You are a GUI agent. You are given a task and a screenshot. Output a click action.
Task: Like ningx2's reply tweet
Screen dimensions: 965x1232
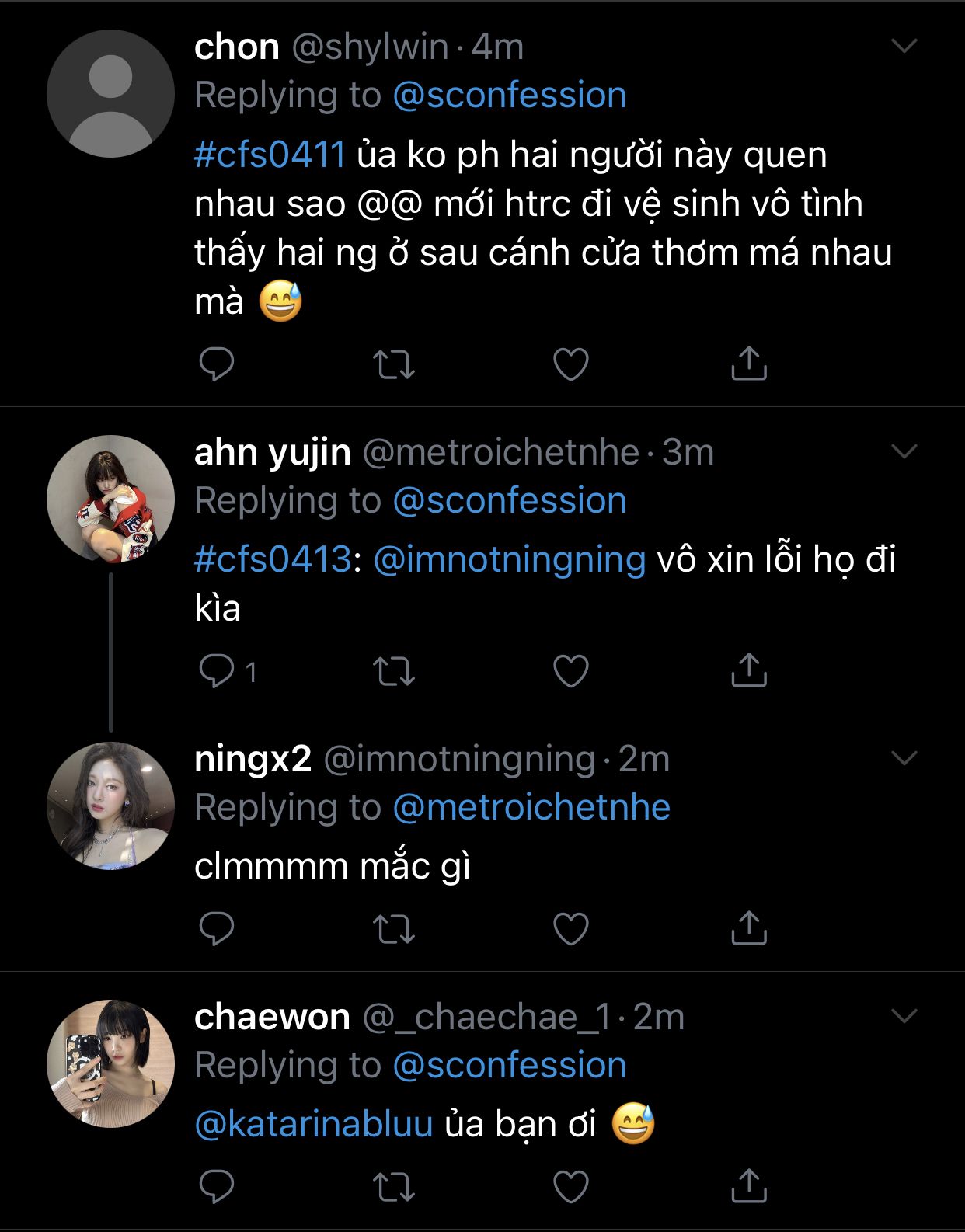pyautogui.click(x=570, y=928)
